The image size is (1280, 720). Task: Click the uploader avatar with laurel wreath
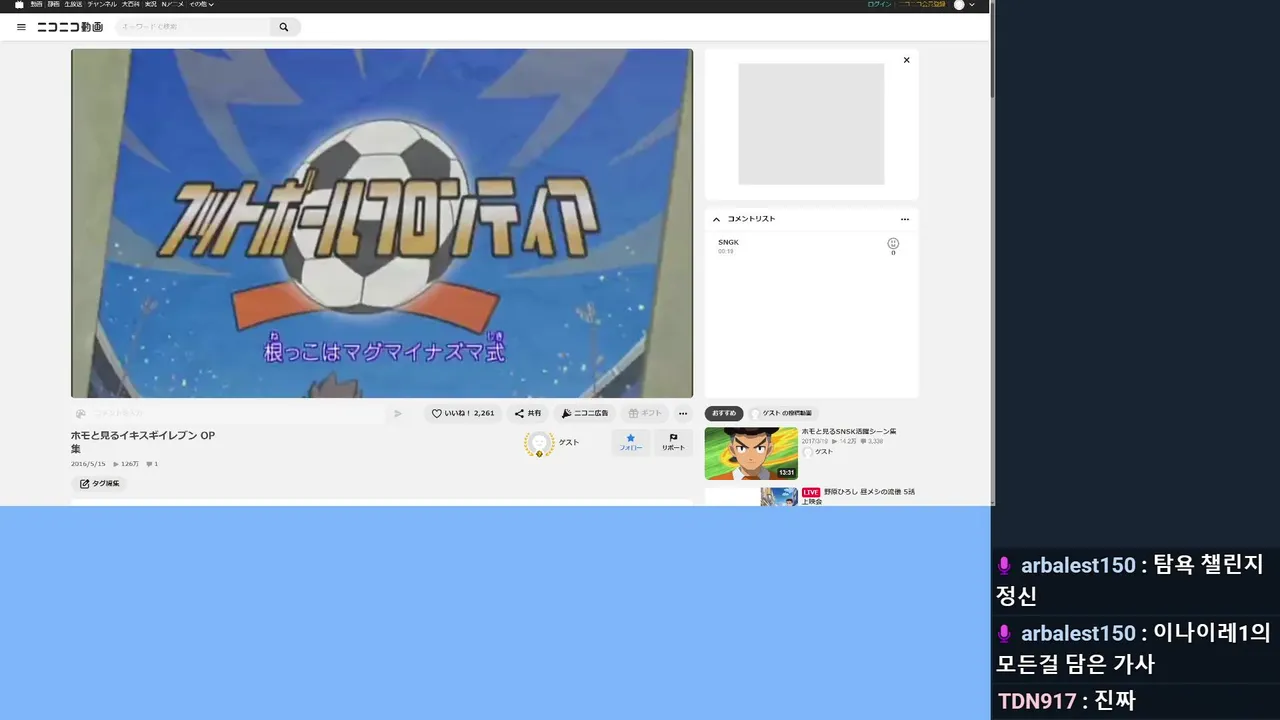pos(539,444)
